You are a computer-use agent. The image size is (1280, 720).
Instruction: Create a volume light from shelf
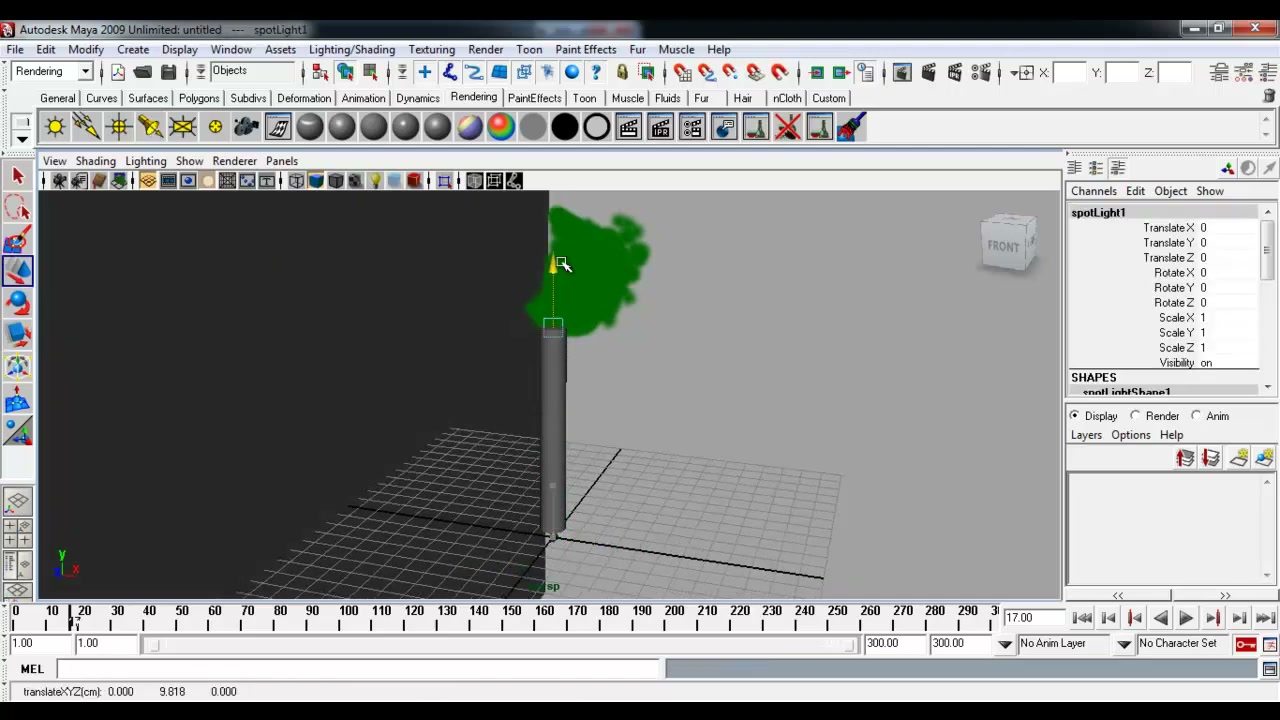pyautogui.click(x=215, y=127)
